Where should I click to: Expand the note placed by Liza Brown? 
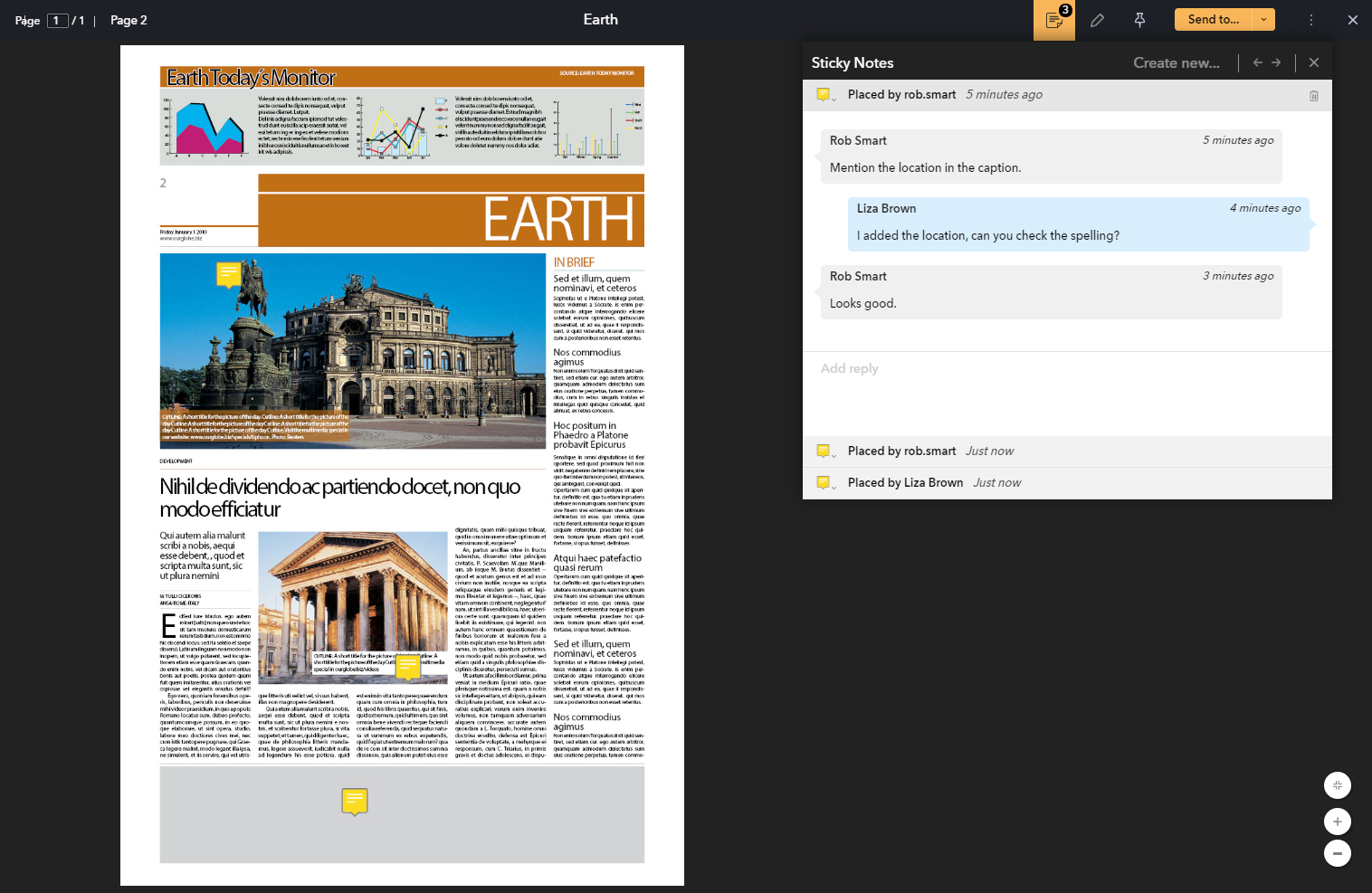point(825,483)
